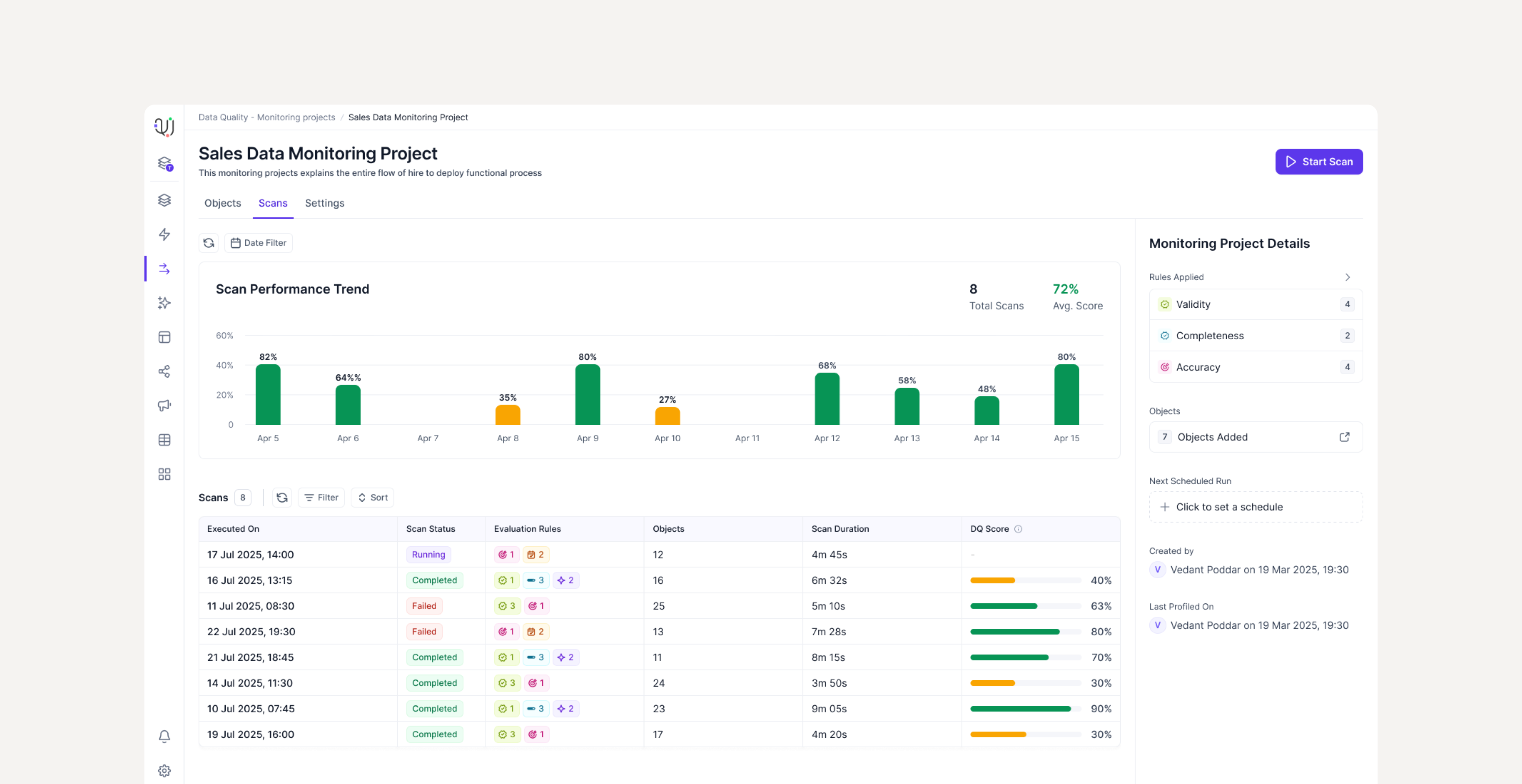1522x784 pixels.
Task: Switch to the Settings tab
Action: pyautogui.click(x=324, y=203)
